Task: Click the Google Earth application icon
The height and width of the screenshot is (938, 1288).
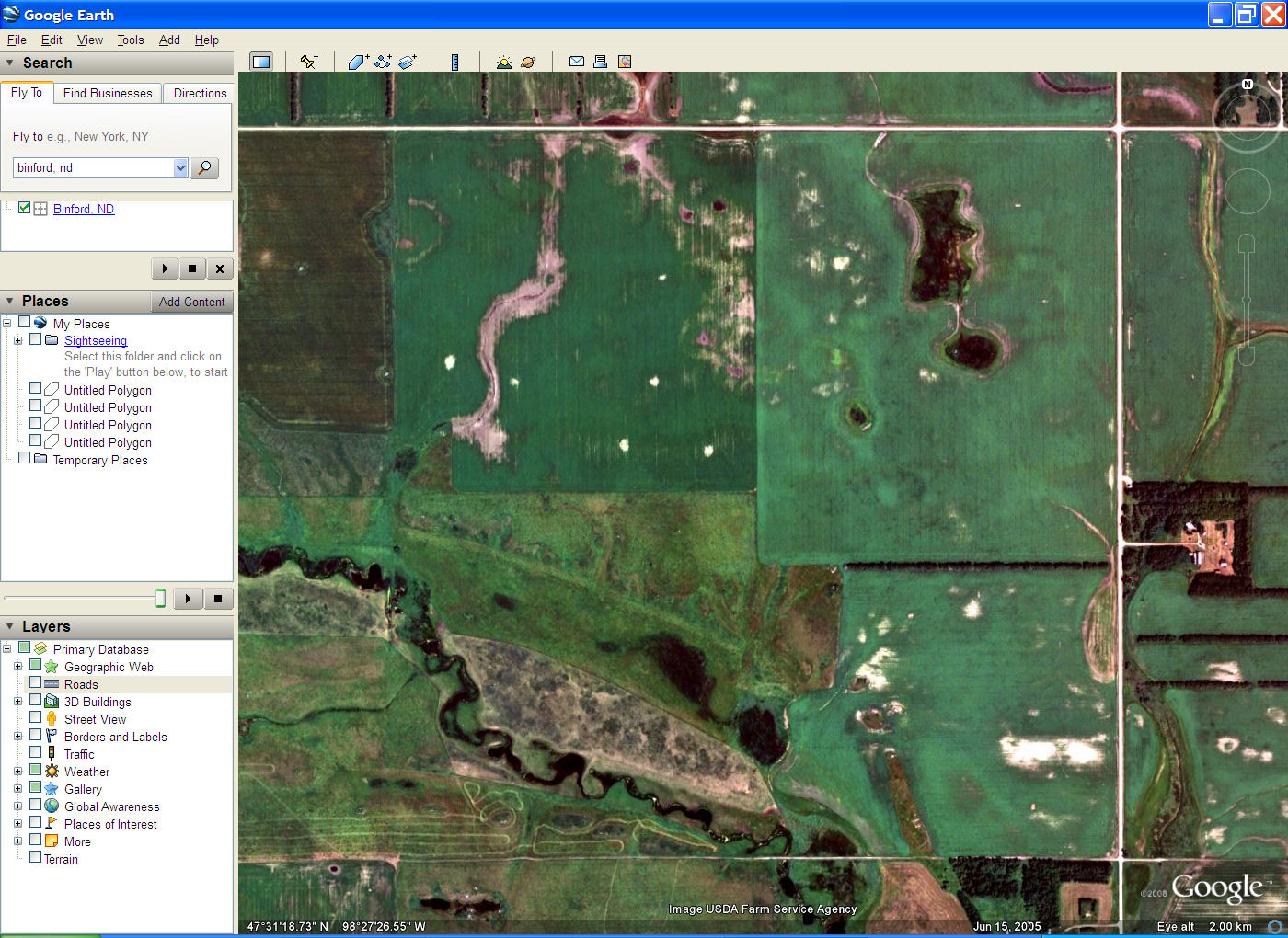Action: [11, 14]
